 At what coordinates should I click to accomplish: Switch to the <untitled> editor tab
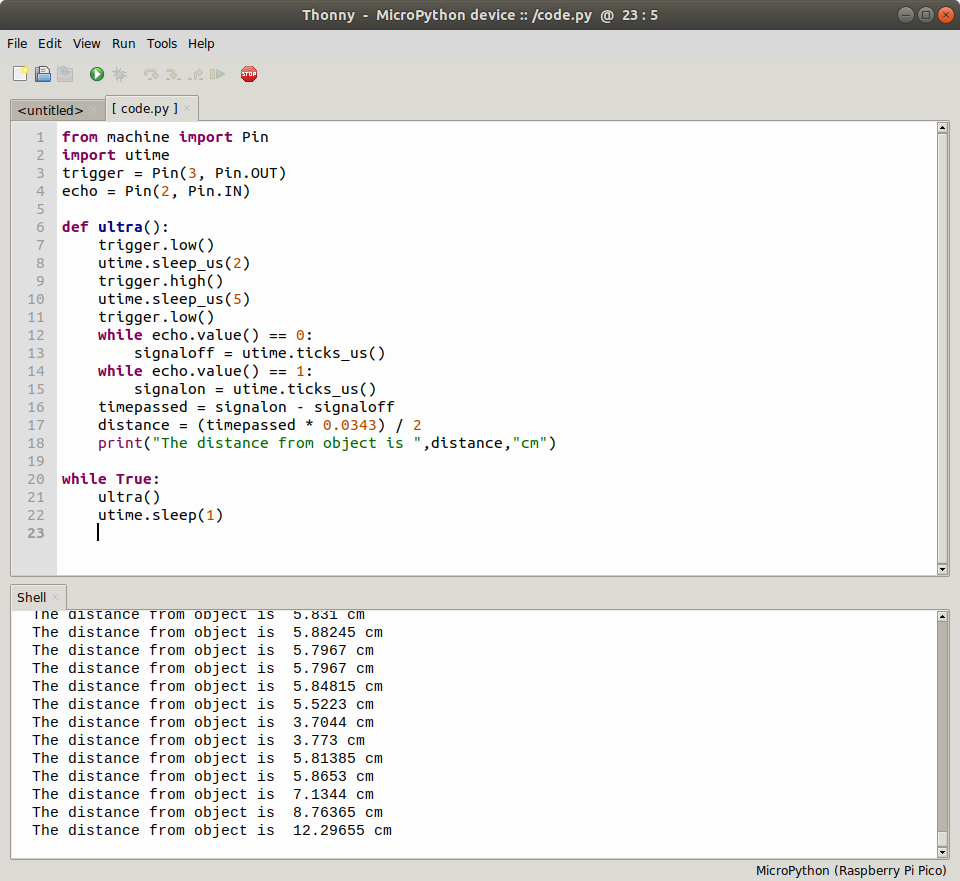click(50, 109)
